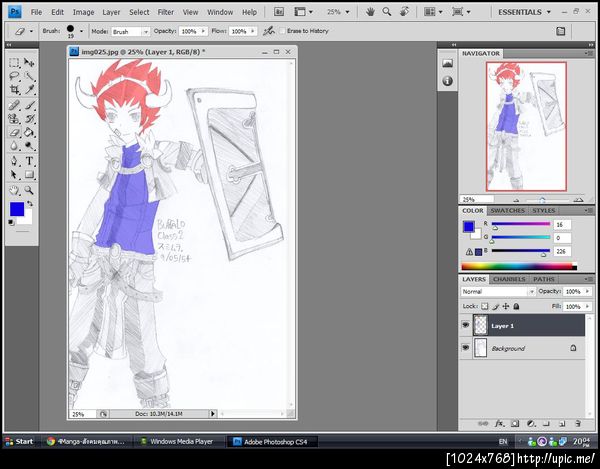Choose the Rectangular Marquee tool

pyautogui.click(x=14, y=62)
